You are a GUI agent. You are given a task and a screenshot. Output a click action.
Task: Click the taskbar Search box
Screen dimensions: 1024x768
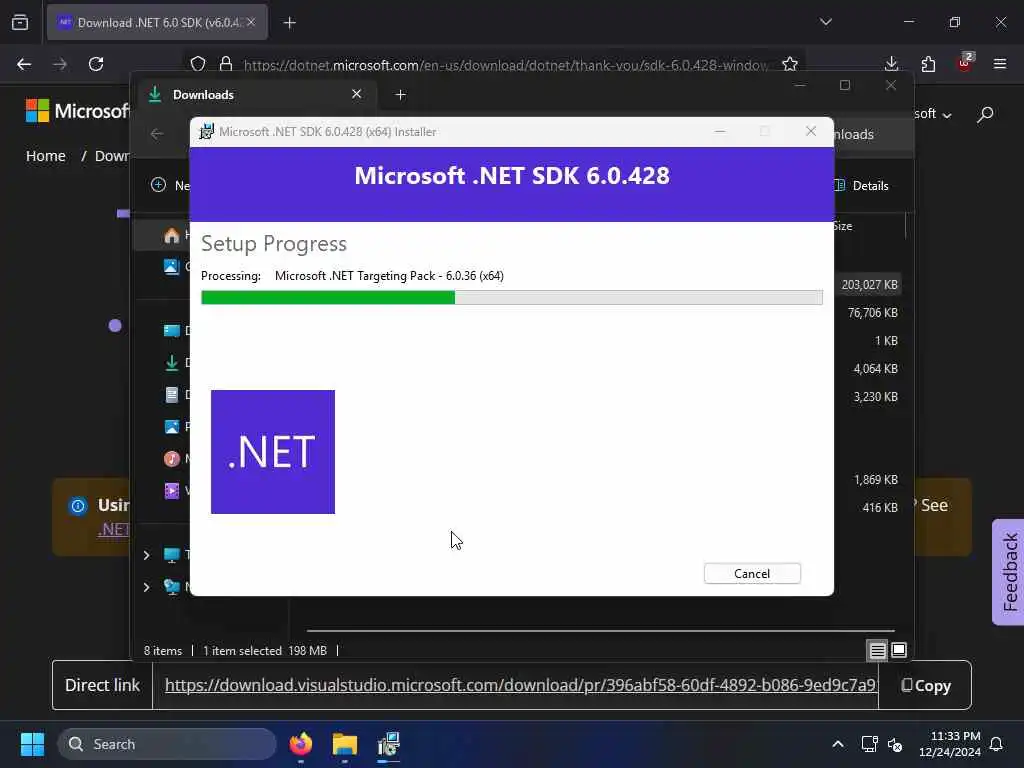click(x=167, y=744)
